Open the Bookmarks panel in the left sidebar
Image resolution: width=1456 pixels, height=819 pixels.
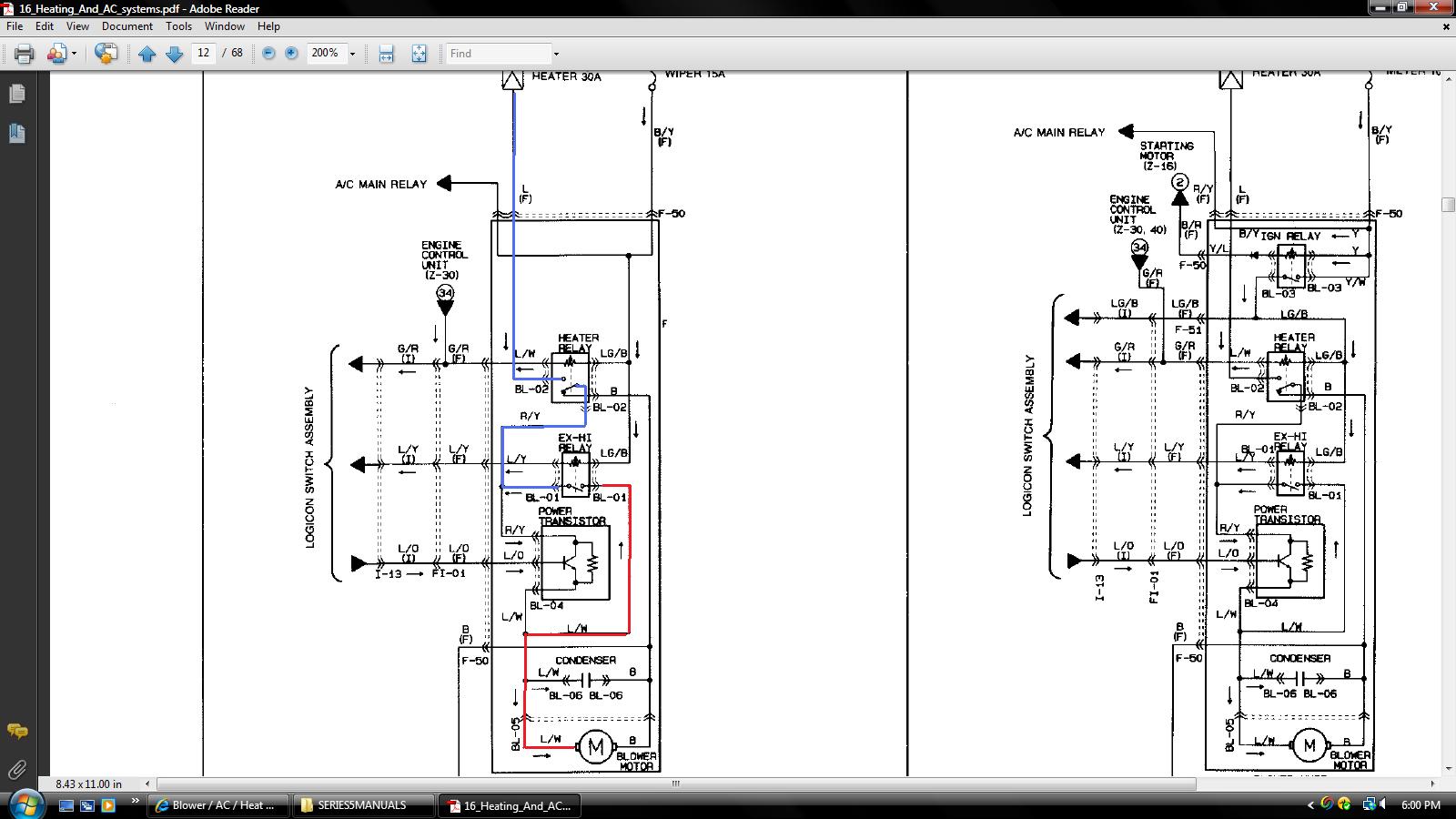tap(16, 134)
